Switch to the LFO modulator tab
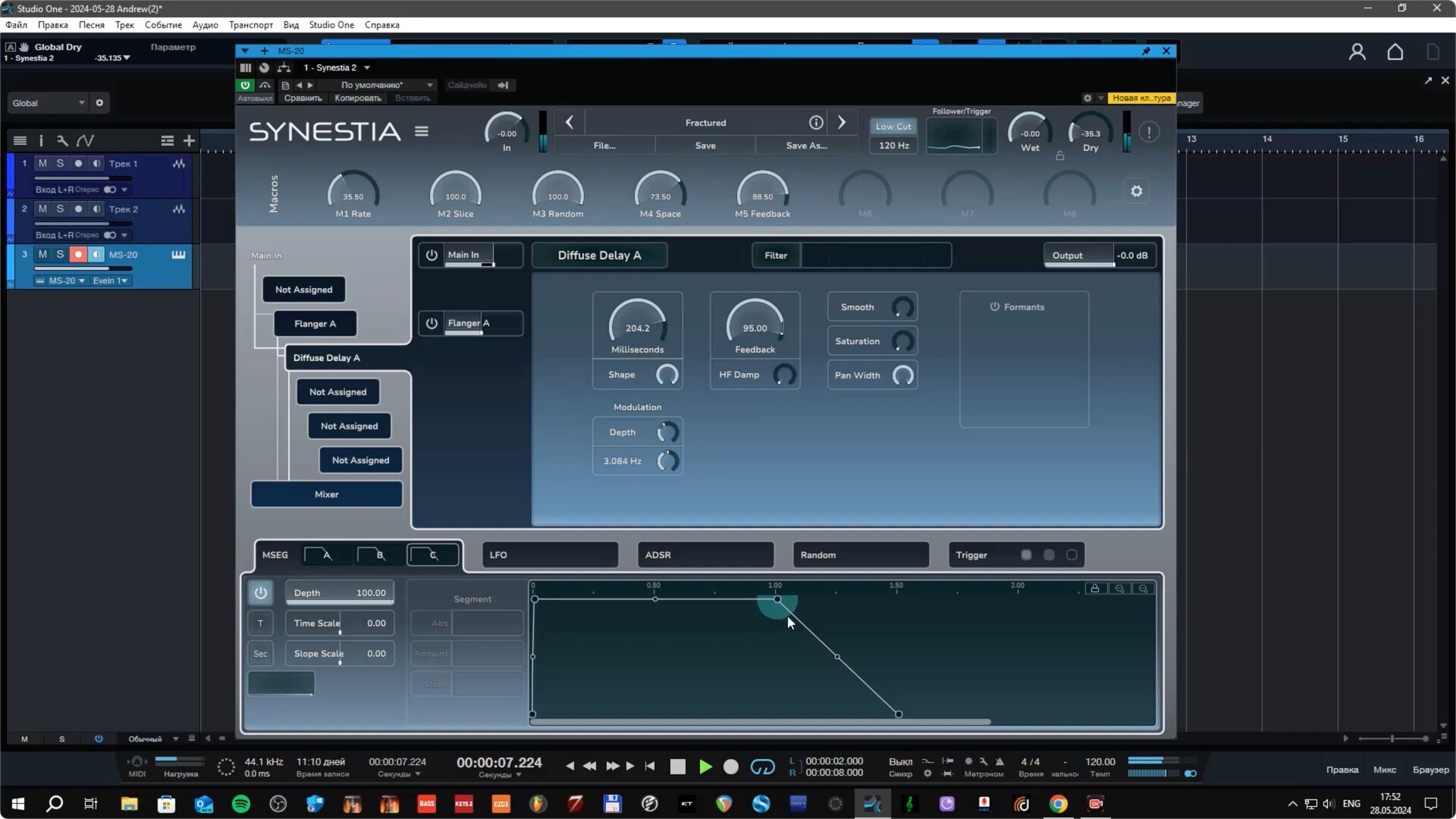The image size is (1456, 819). point(550,554)
